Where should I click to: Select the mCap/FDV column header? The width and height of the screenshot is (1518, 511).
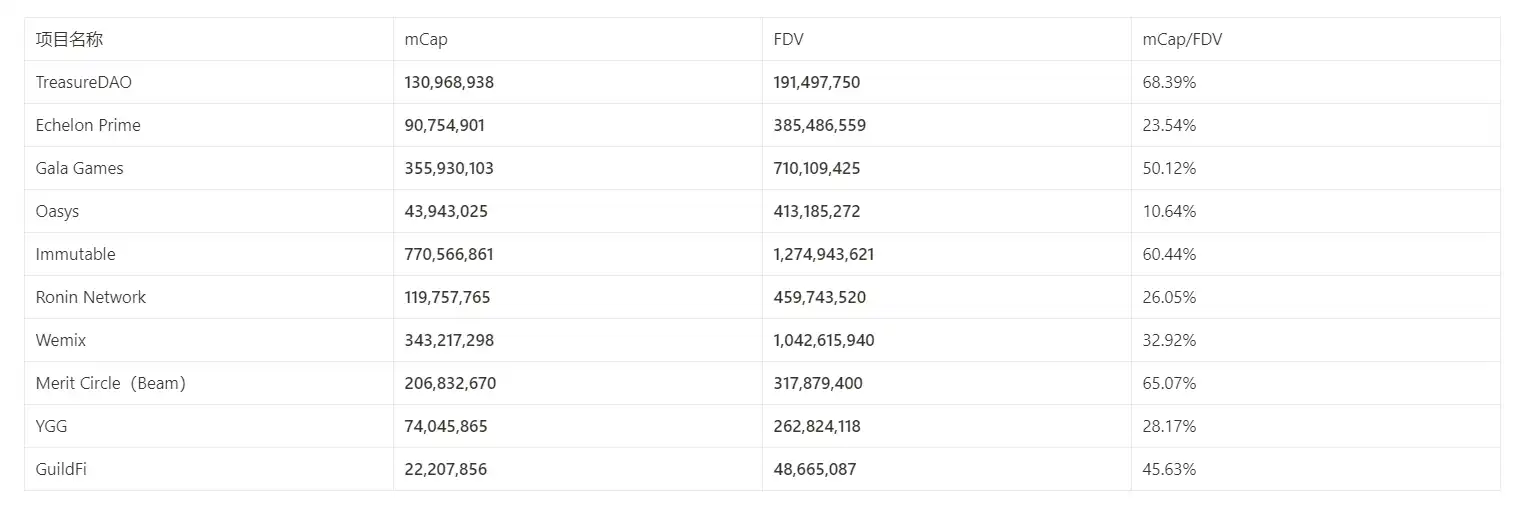click(x=1182, y=40)
